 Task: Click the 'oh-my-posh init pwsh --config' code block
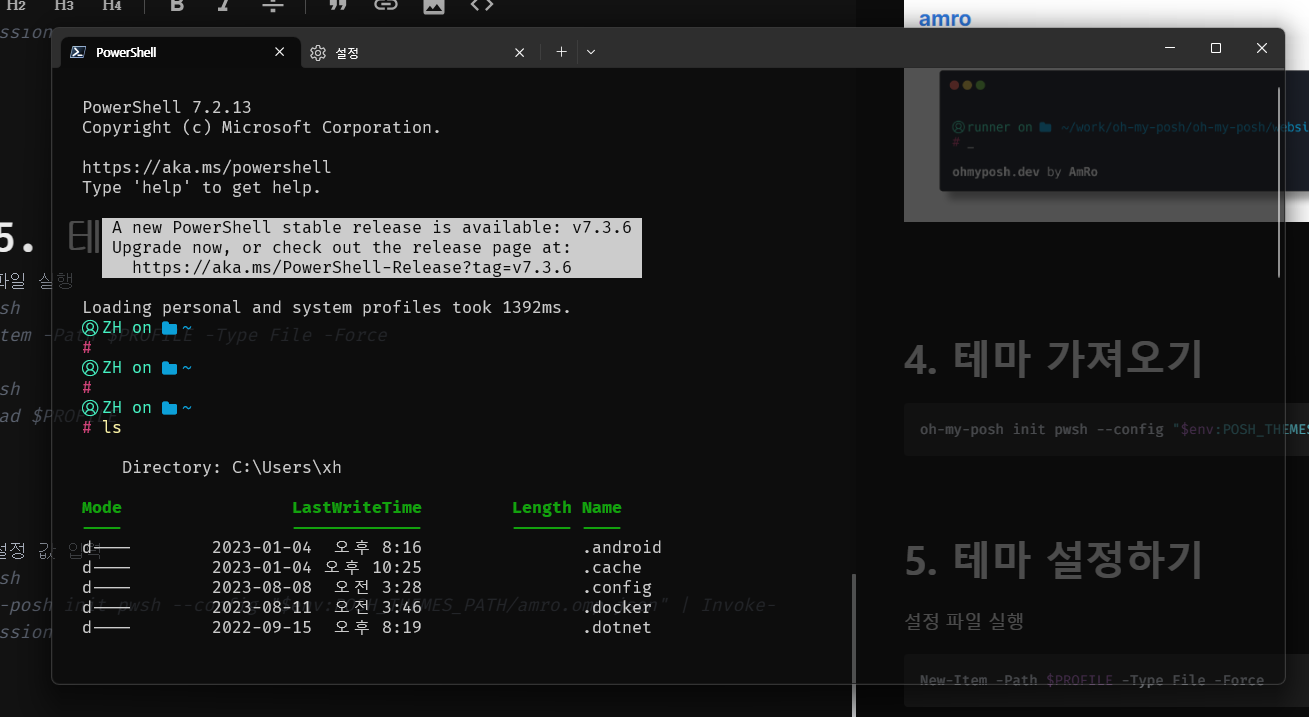1106,430
